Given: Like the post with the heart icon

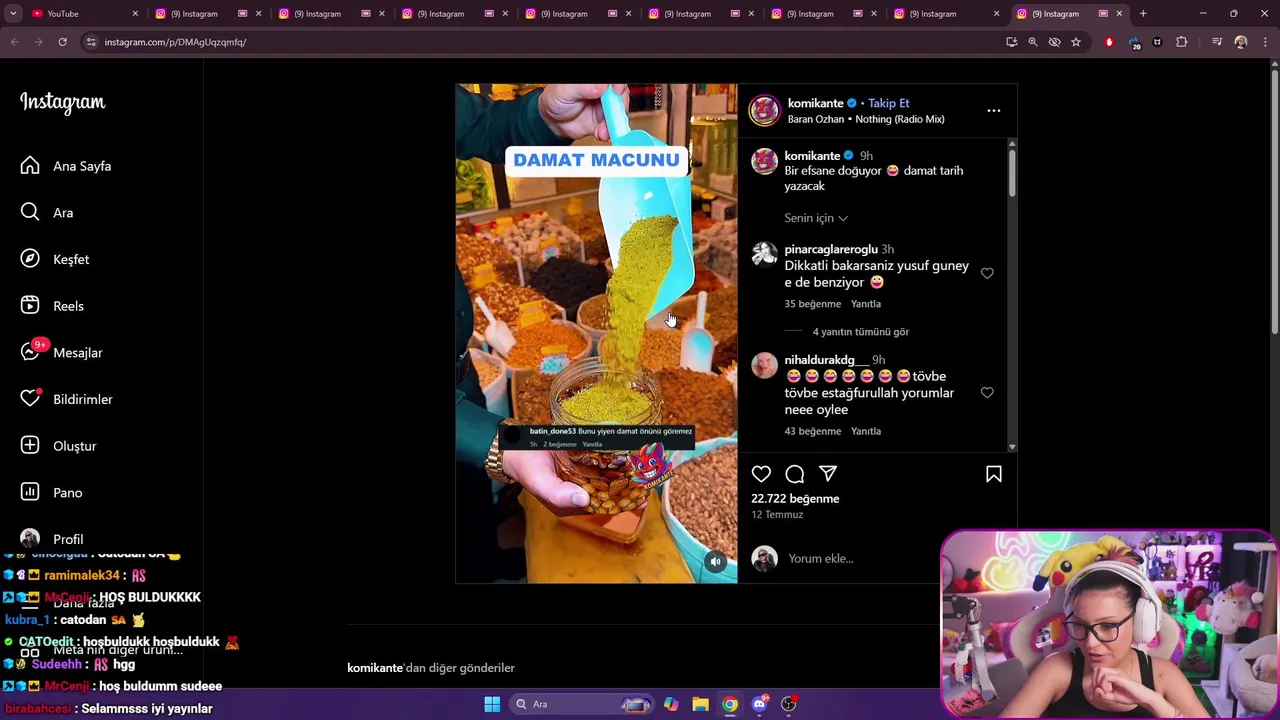Looking at the screenshot, I should pos(761,474).
